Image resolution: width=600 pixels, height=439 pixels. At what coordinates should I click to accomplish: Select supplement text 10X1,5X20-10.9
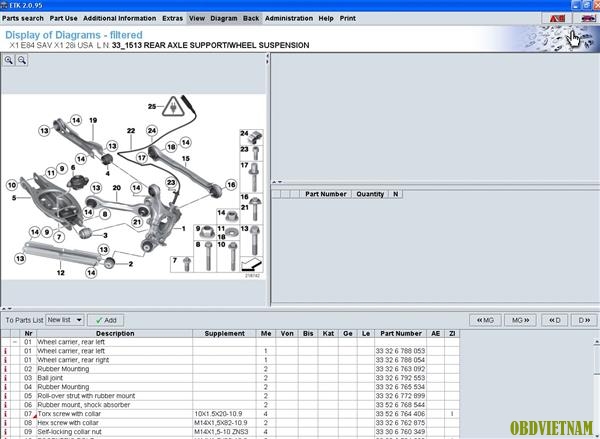click(218, 414)
